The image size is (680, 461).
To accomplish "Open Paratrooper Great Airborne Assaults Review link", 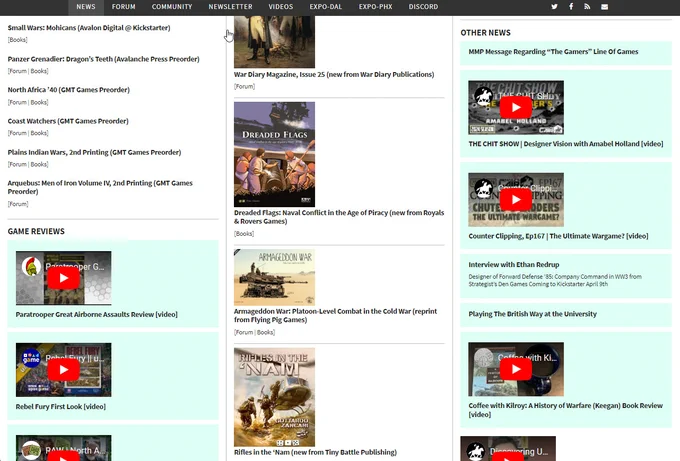I will coord(97,314).
